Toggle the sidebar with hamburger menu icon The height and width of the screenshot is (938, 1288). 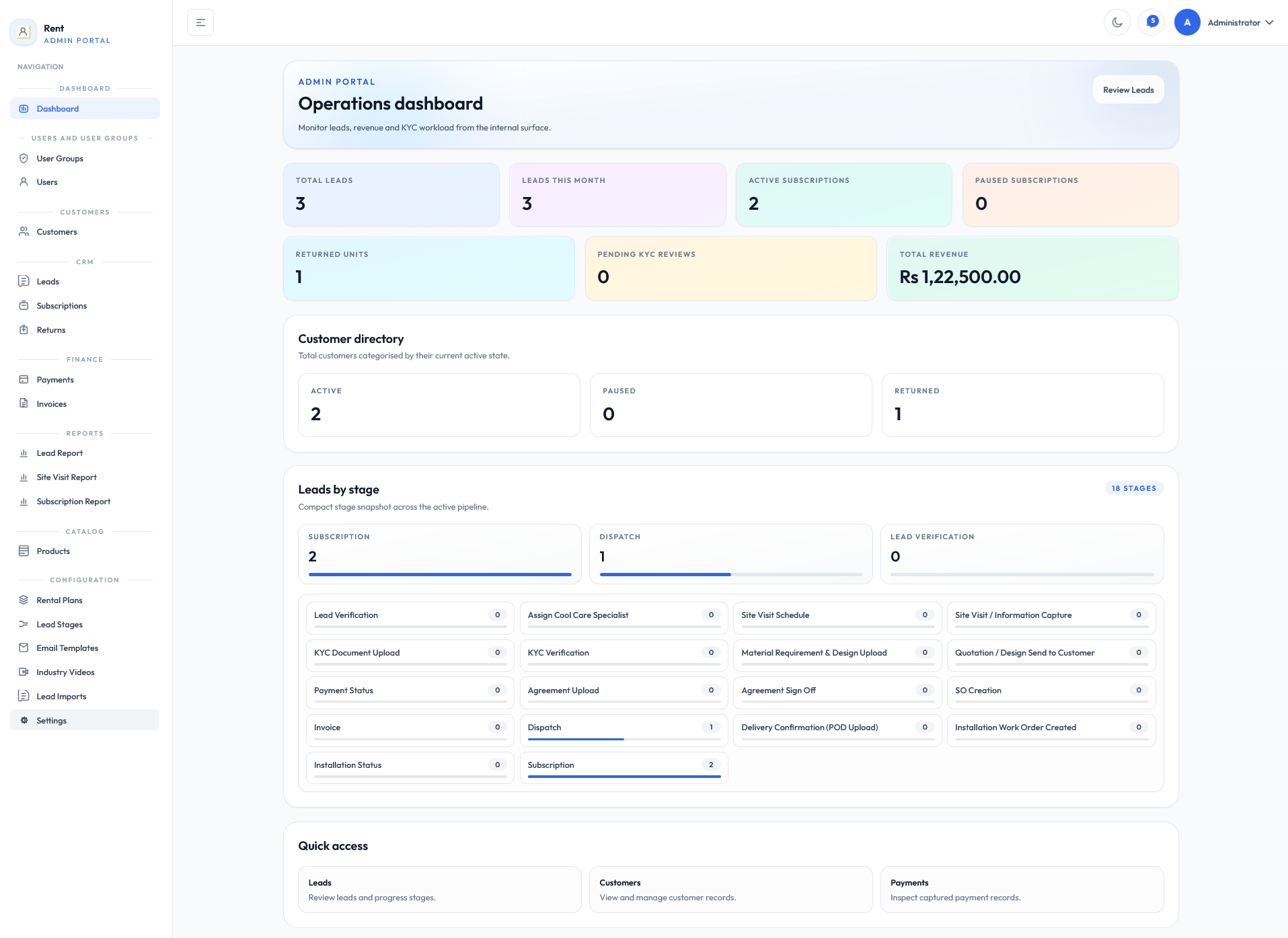[200, 22]
